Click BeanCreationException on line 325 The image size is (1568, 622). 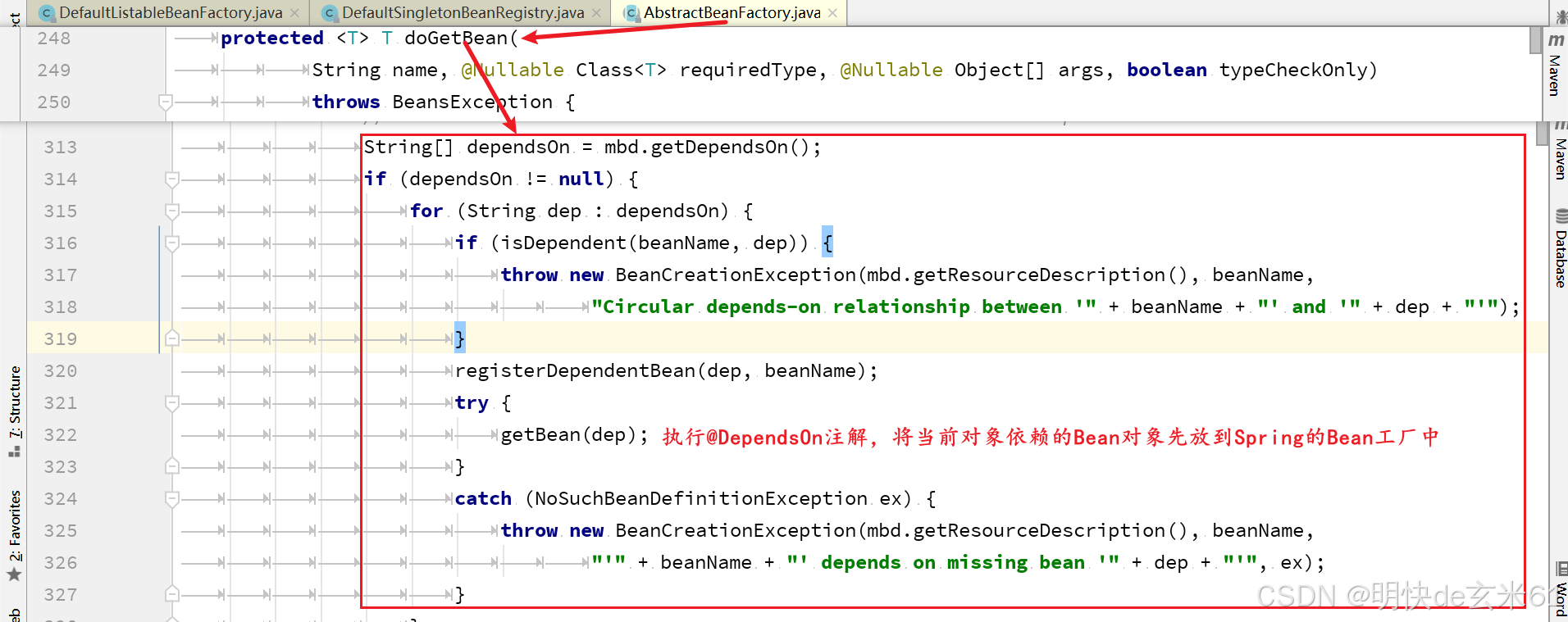736,531
